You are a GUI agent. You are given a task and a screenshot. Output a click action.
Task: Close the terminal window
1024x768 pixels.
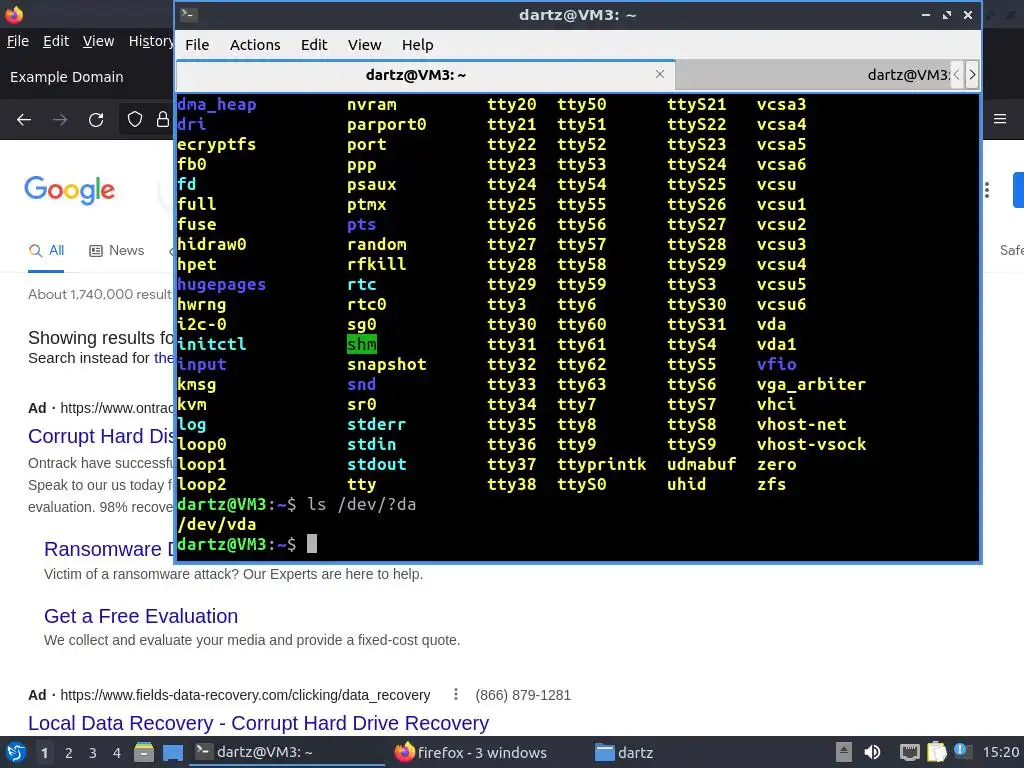coord(968,14)
